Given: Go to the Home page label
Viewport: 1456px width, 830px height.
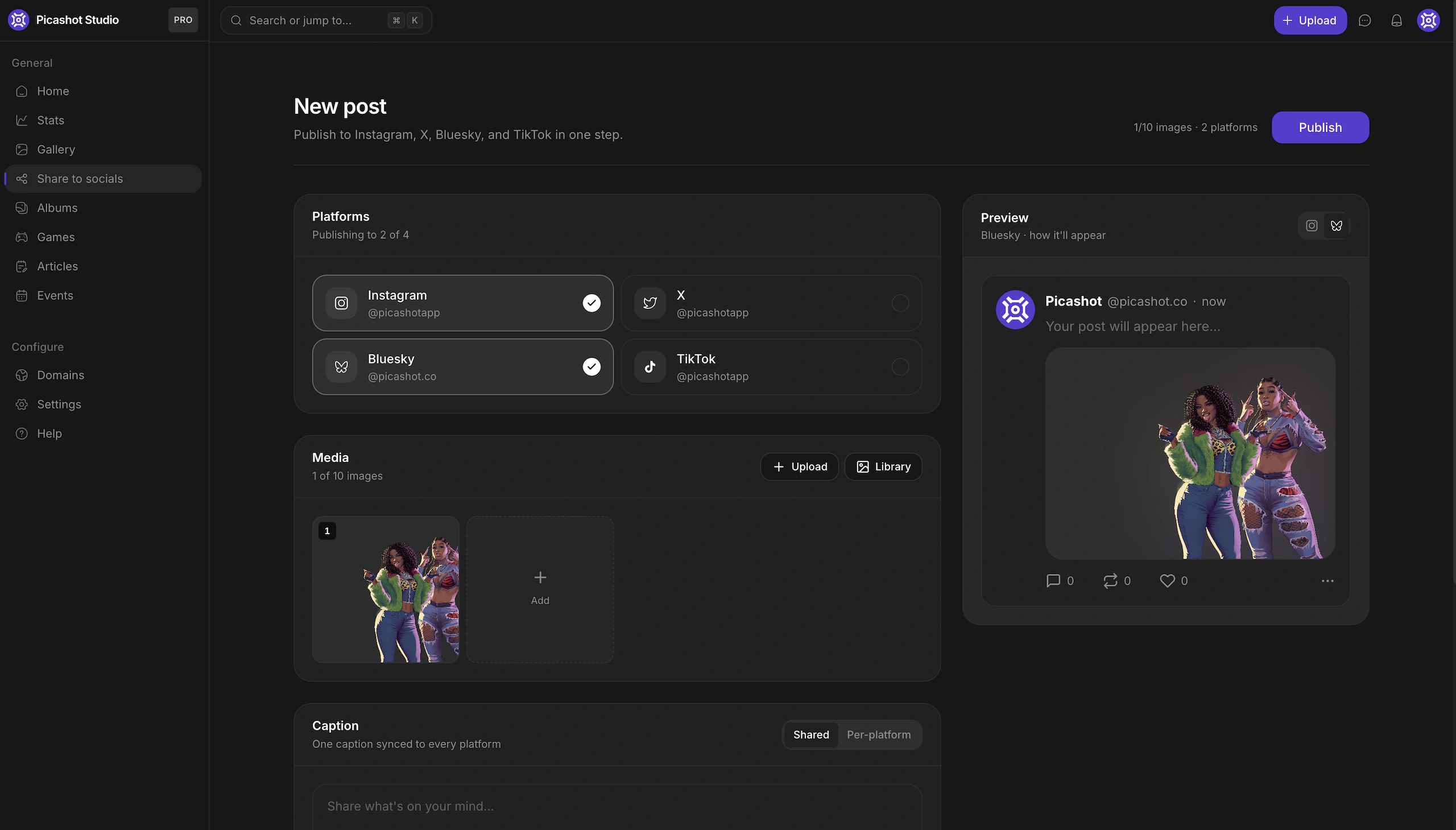Looking at the screenshot, I should (x=53, y=91).
